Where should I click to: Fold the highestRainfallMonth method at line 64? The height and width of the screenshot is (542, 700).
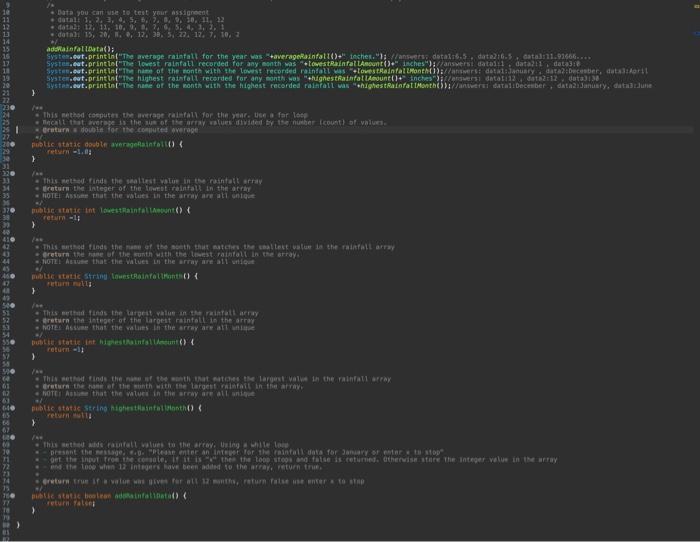coord(12,408)
